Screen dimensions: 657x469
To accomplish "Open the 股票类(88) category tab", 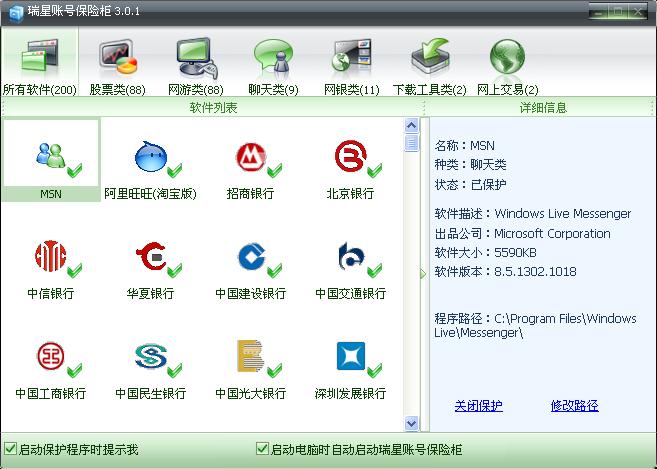I will 118,66.
